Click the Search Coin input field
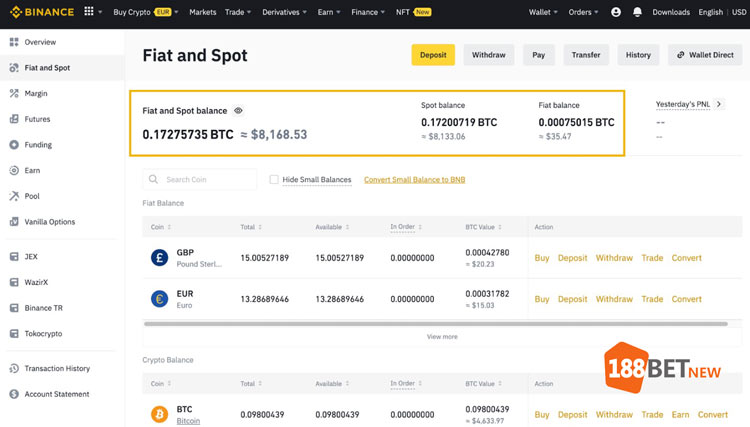This screenshot has width=750, height=427. pos(199,179)
